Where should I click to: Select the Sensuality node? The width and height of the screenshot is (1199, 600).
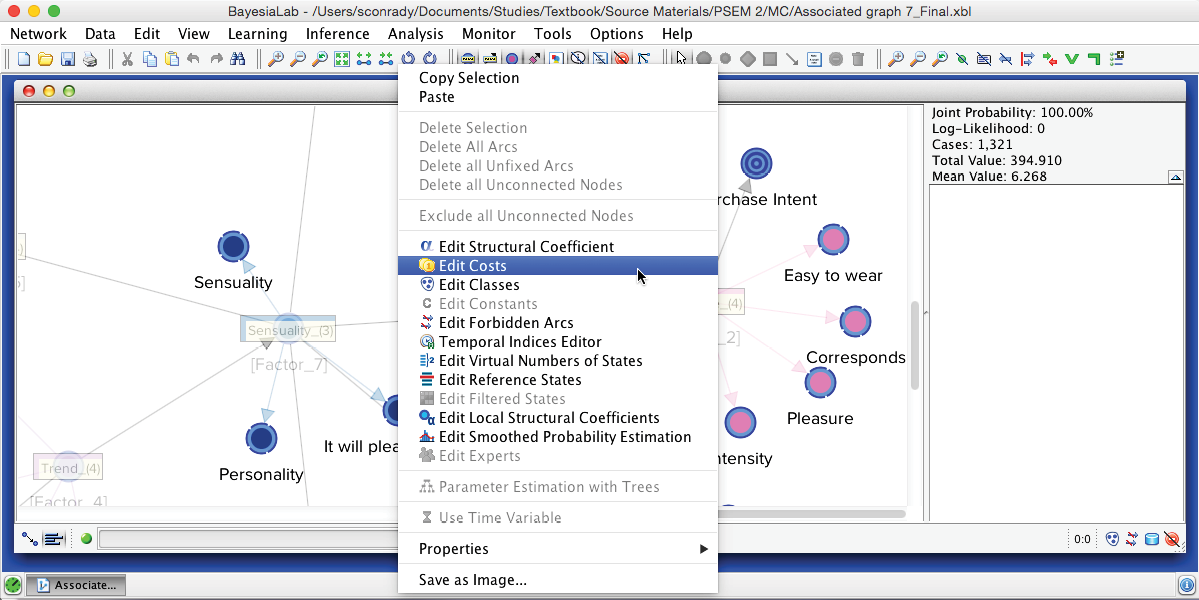(x=233, y=248)
